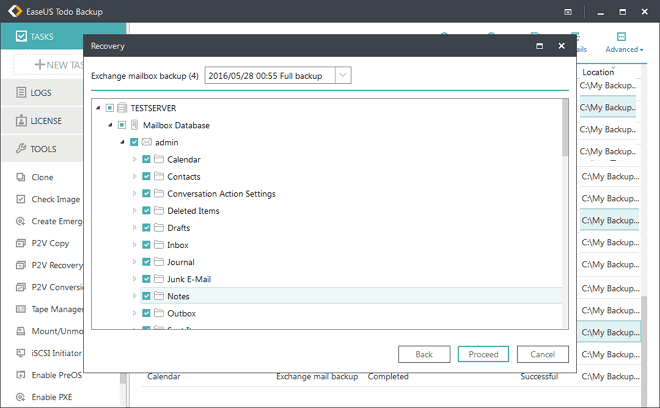
Task: Click the Proceed button
Action: (484, 354)
